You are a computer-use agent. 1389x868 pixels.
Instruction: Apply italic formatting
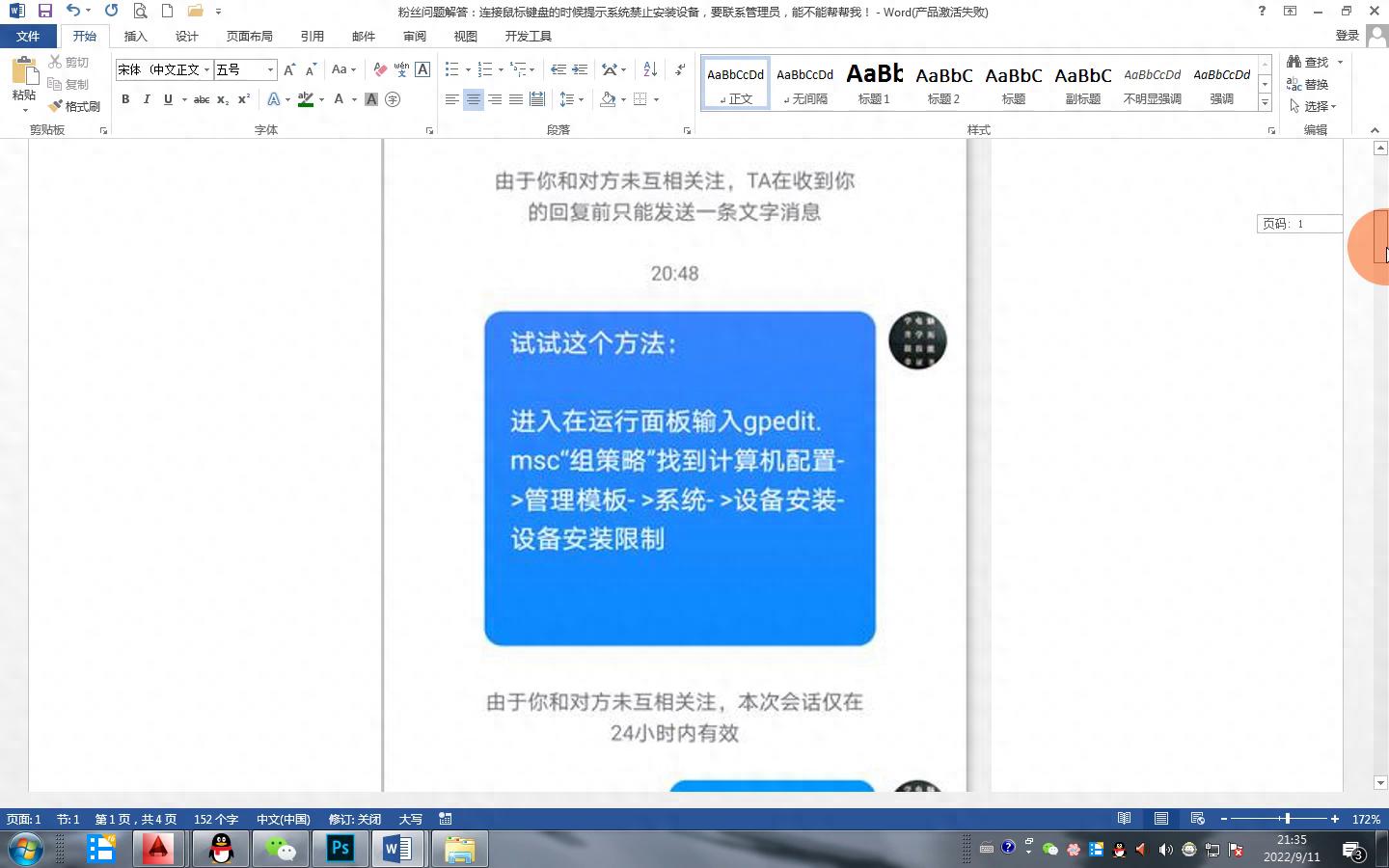click(x=147, y=99)
